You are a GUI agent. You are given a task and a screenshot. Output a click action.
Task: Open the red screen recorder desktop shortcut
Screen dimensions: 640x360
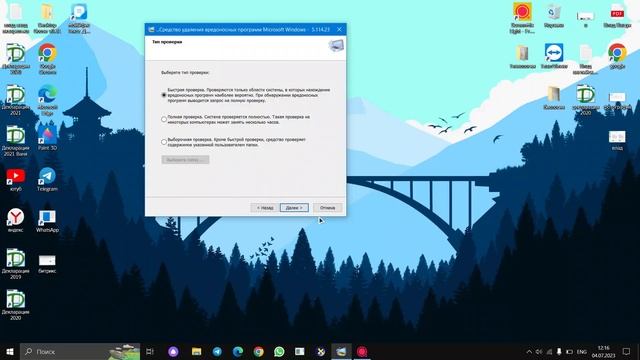pos(522,18)
